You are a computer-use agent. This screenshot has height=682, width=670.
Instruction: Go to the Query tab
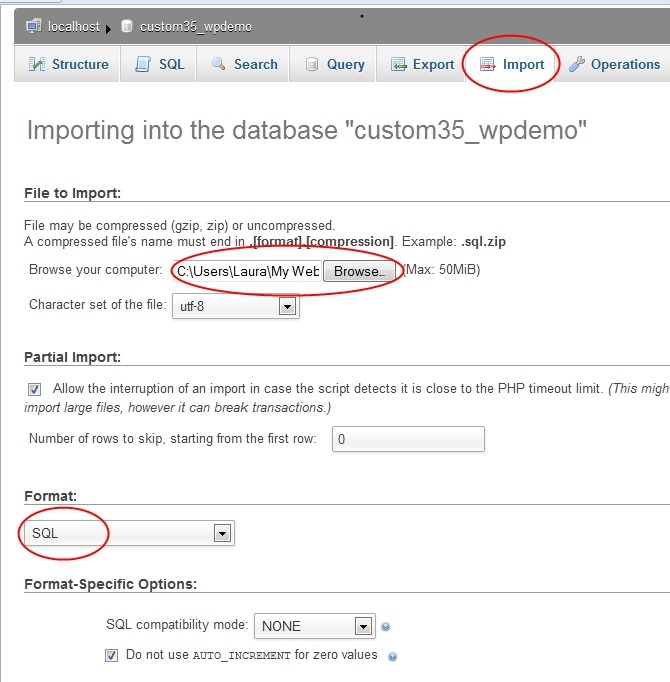pos(332,64)
